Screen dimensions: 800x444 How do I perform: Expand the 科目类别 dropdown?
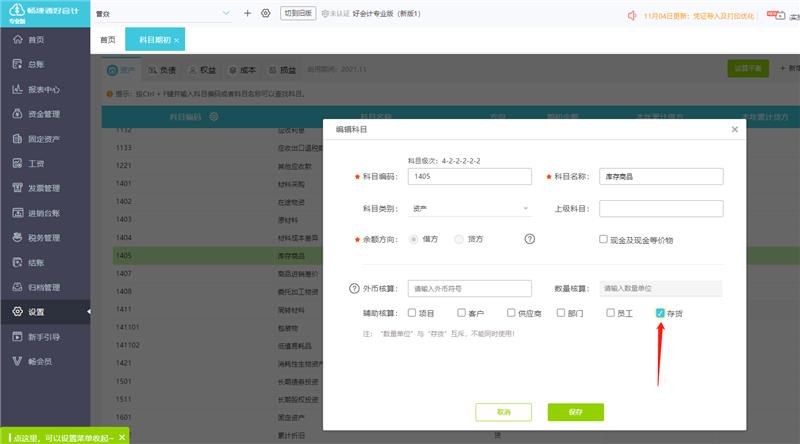click(x=469, y=208)
